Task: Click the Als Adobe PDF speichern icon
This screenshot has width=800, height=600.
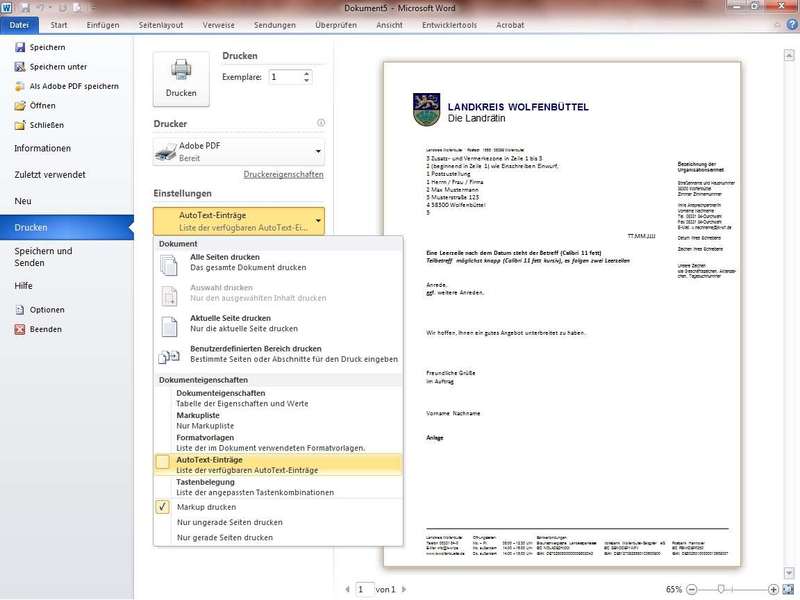Action: pos(20,86)
